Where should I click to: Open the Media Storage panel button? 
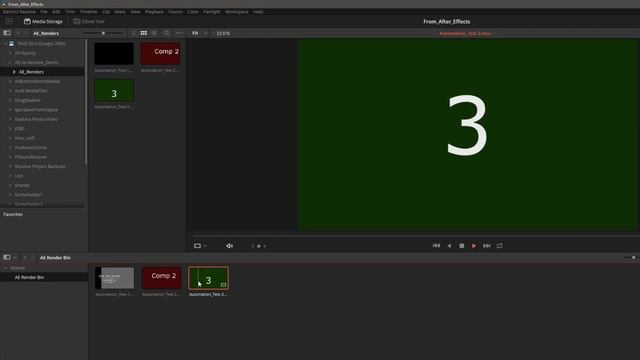pyautogui.click(x=43, y=21)
